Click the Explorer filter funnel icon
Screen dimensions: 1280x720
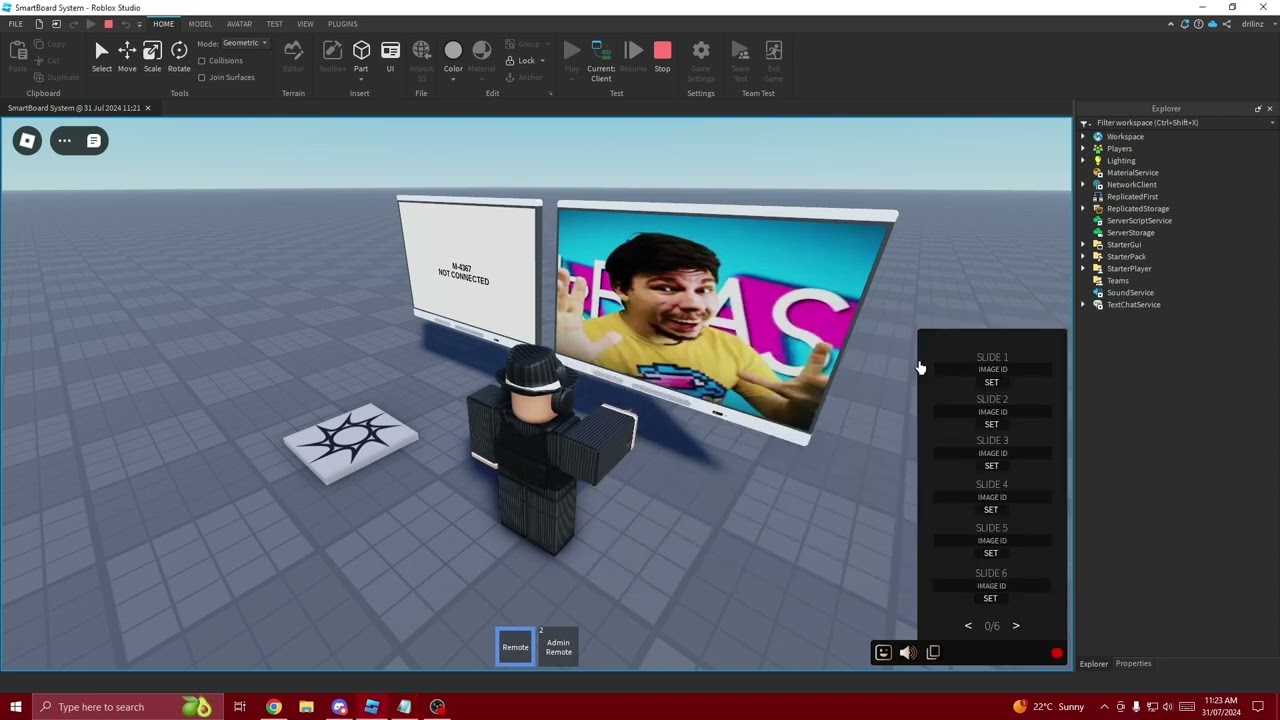(x=1085, y=123)
